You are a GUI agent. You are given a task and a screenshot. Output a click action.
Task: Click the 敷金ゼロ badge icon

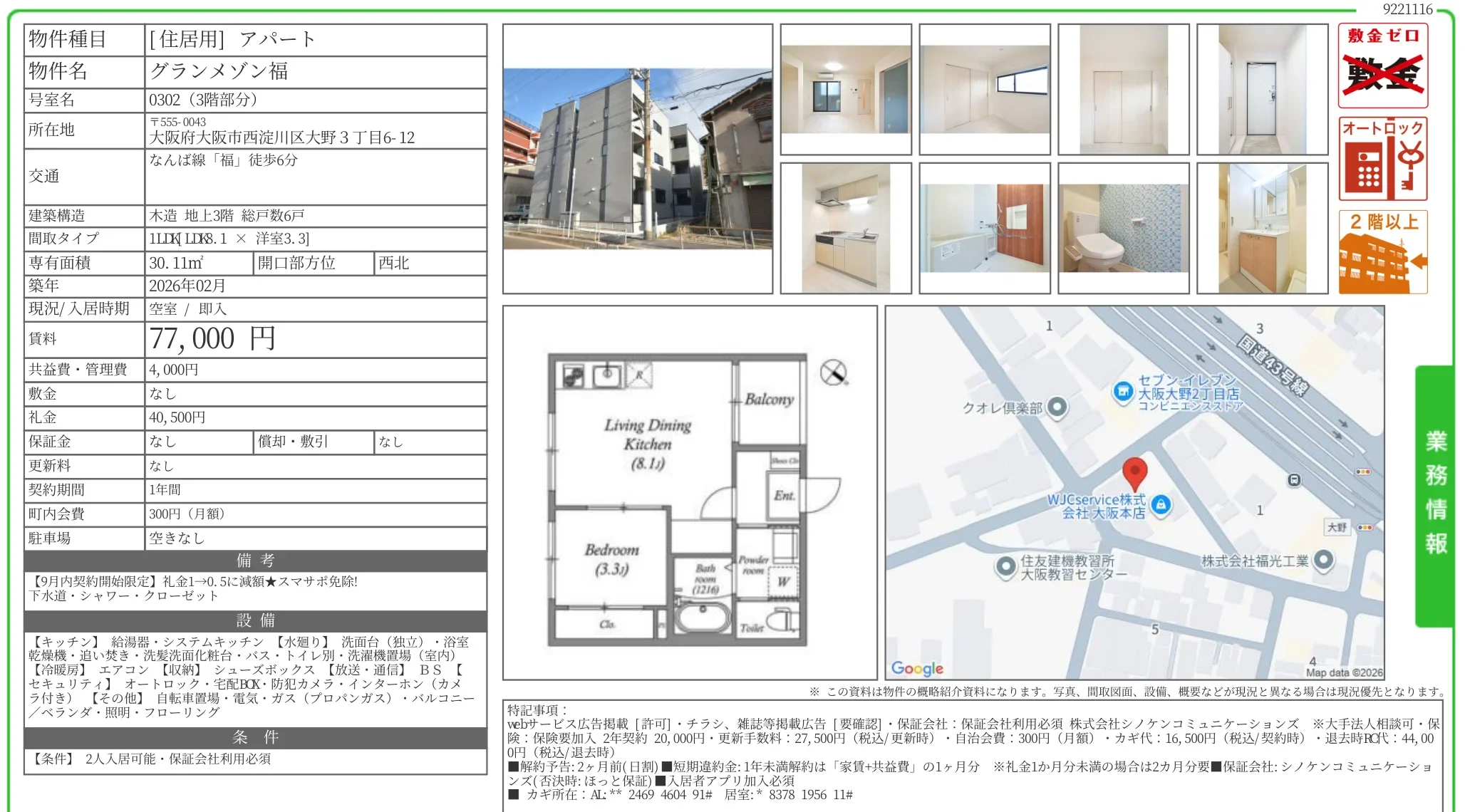coord(1383,66)
